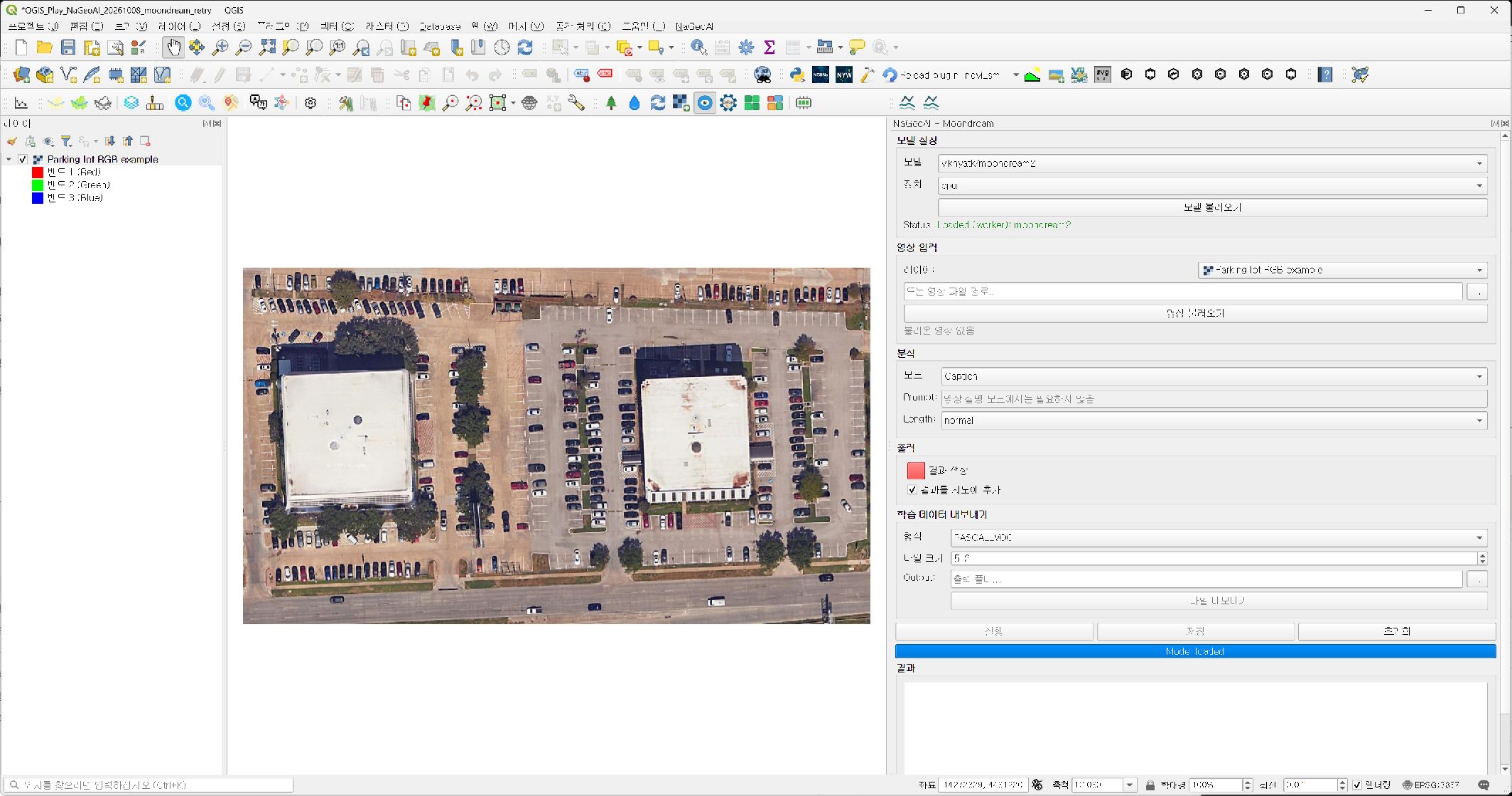Viewport: 1512px width, 796px height.
Task: Click the Save Project floppy disk icon
Action: 68,48
